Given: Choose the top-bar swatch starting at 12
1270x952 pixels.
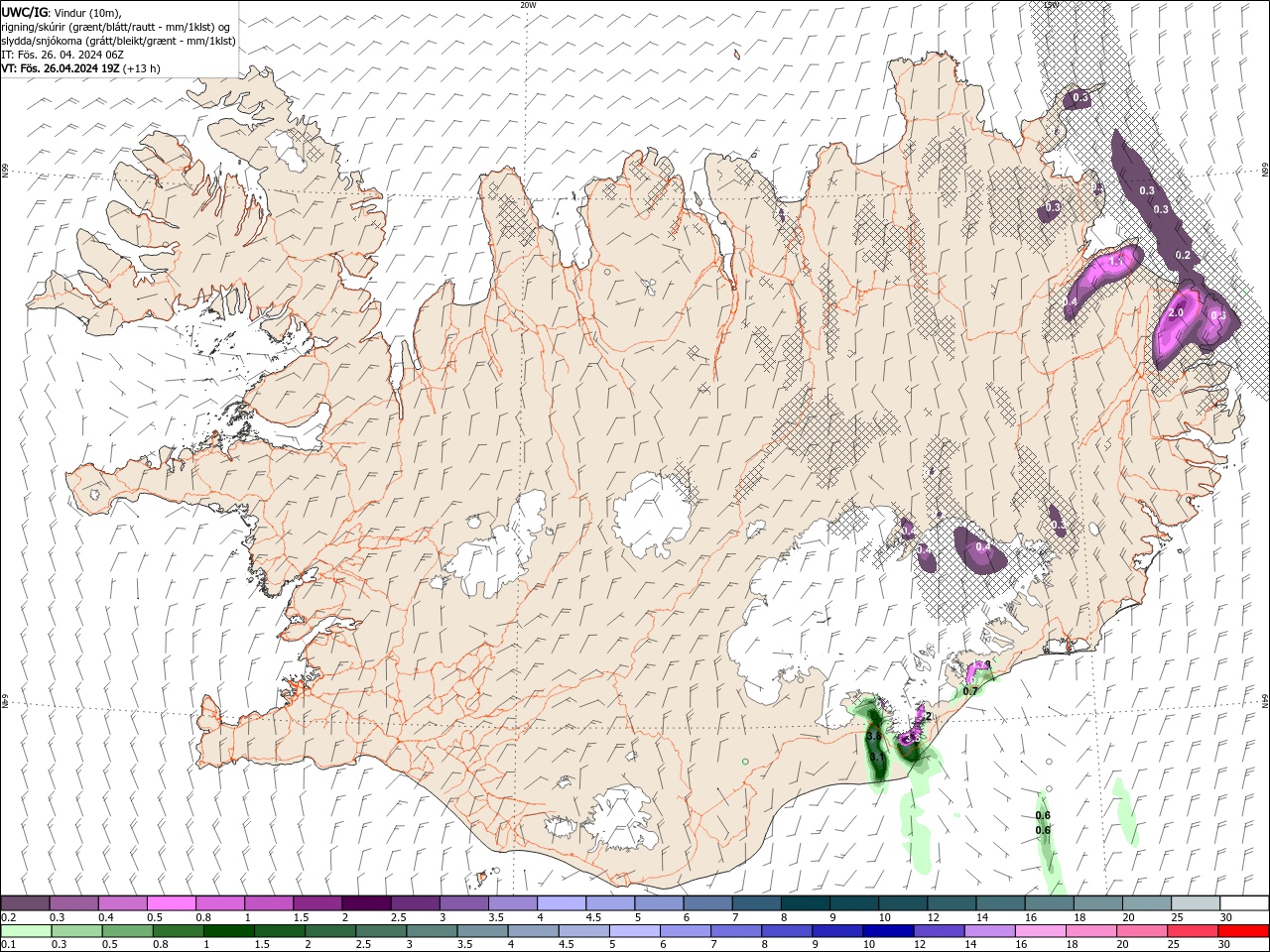Looking at the screenshot, I should 951,903.
